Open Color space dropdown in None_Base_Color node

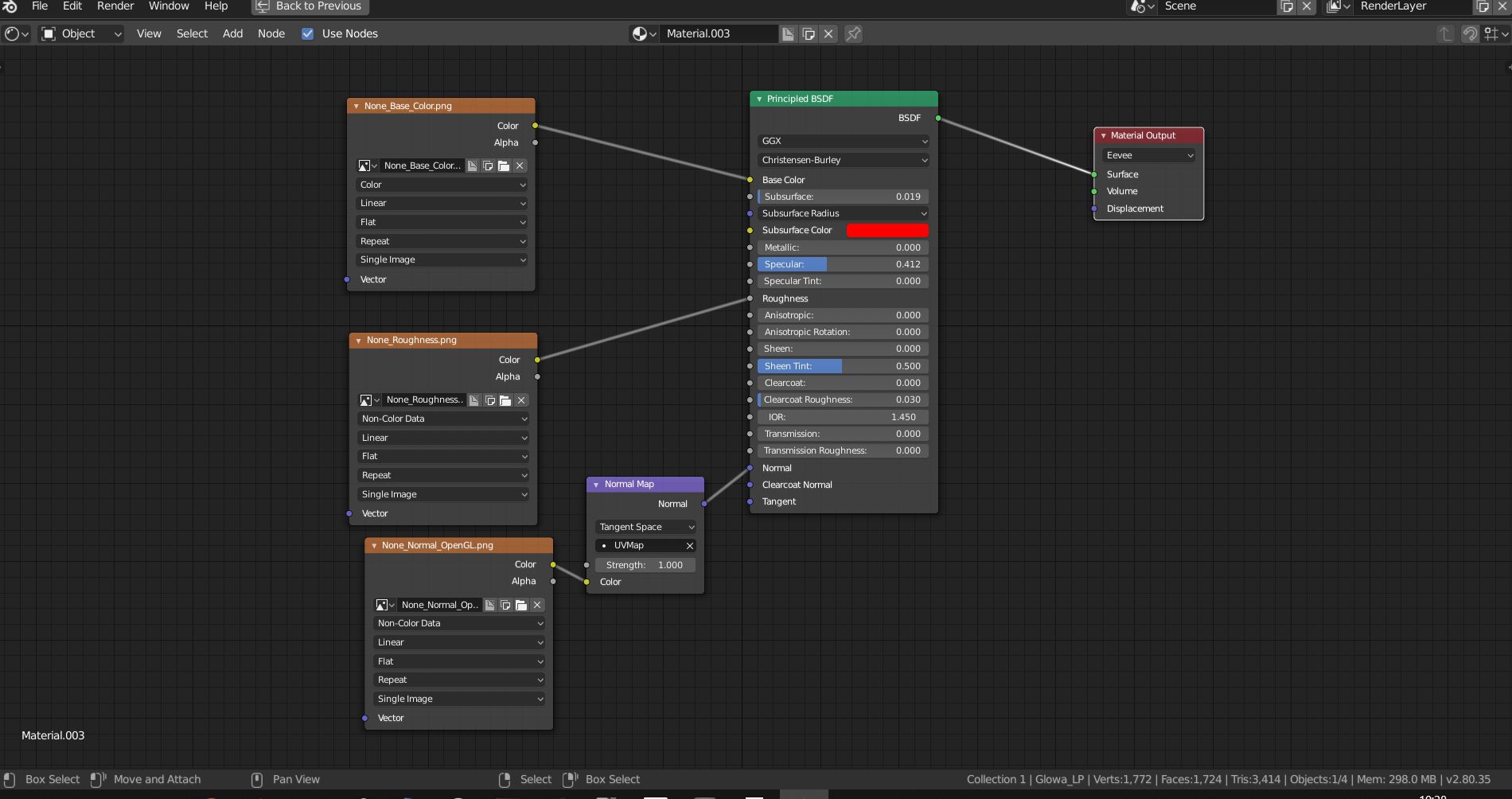[442, 185]
